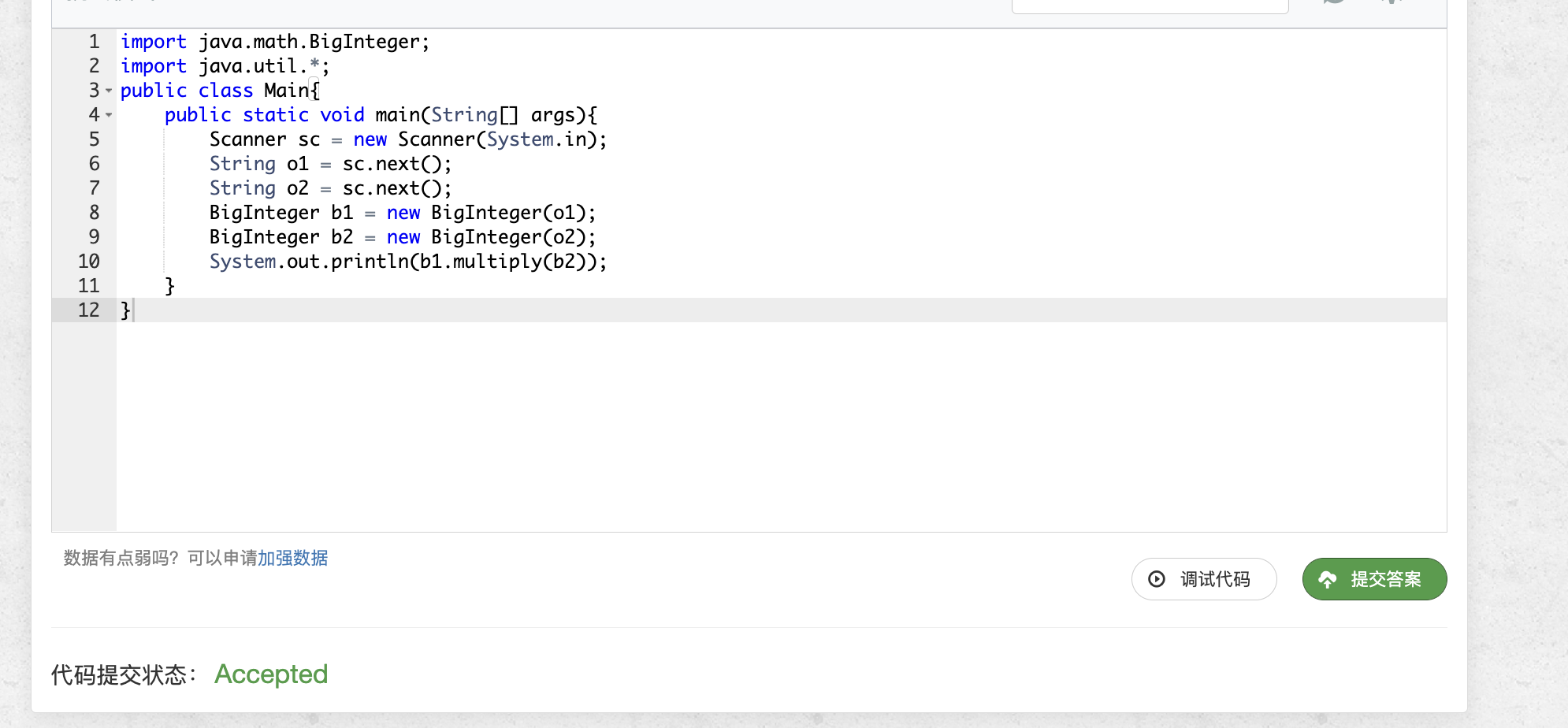Viewport: 1568px width, 728px height.
Task: Run the code with 调试代码
Action: point(1204,579)
